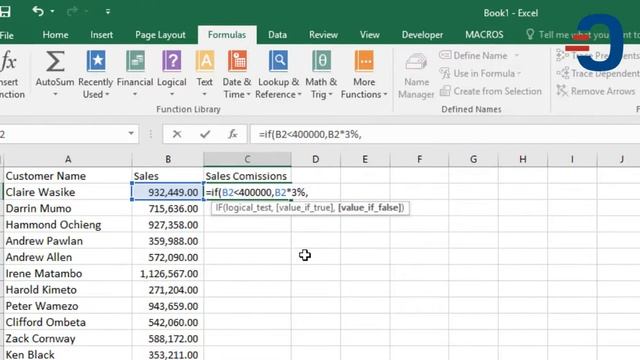Viewport: 640px width, 360px height.
Task: Click the Undo arrow icon
Action: tap(38, 11)
